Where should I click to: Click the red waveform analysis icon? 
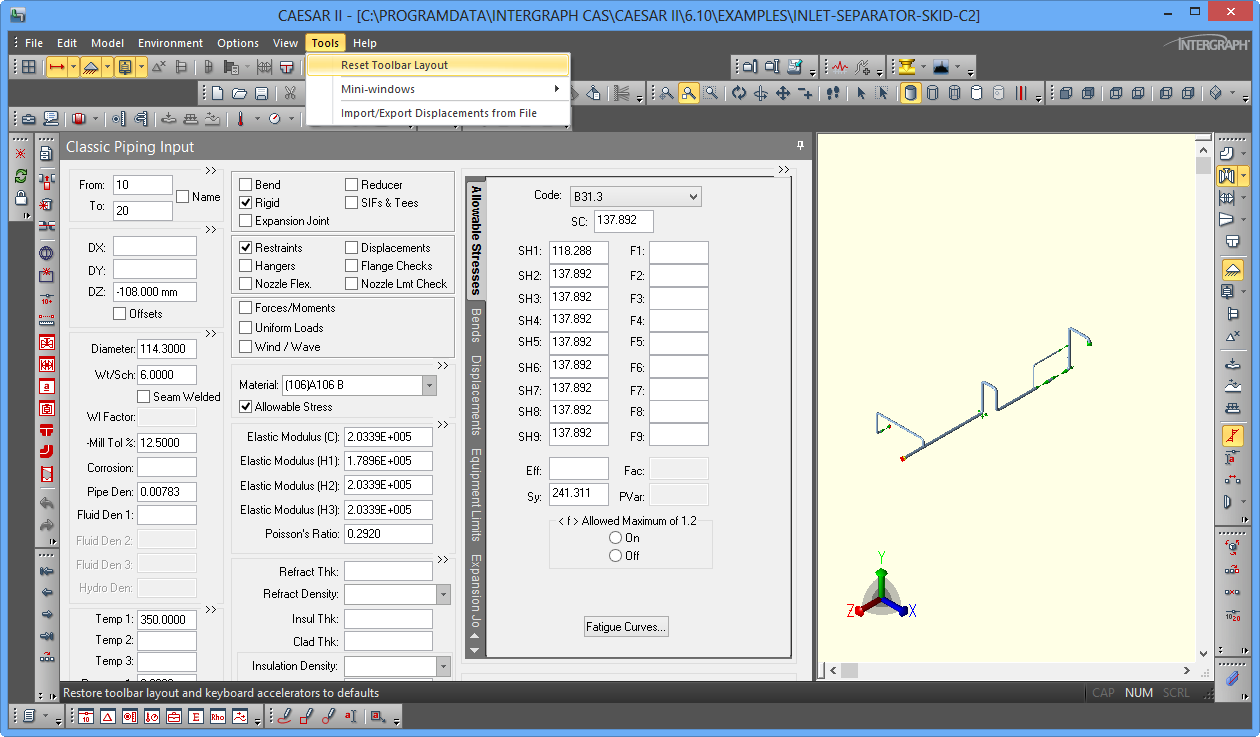840,67
